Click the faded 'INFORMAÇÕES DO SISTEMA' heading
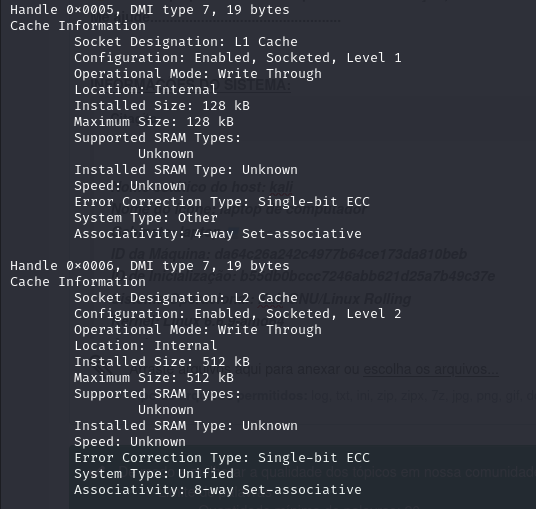The height and width of the screenshot is (509, 536). click(191, 84)
